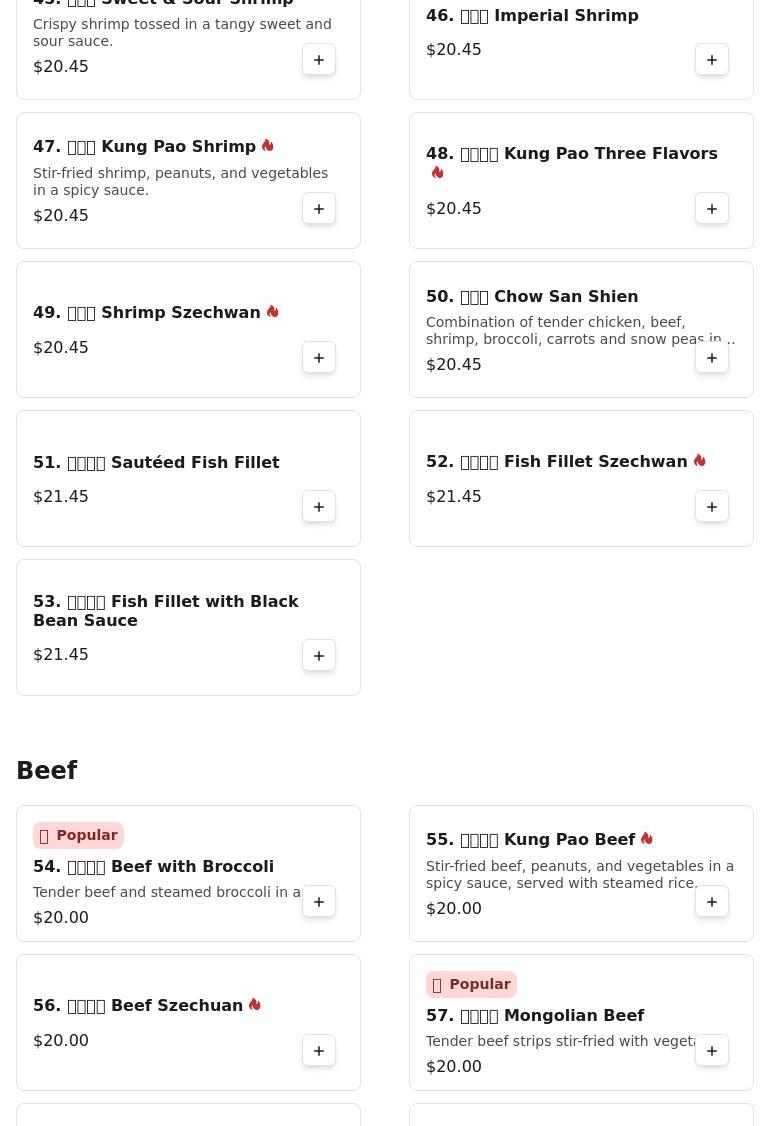Add Chow San Shien to cart
The image size is (770, 1126).
[712, 358]
